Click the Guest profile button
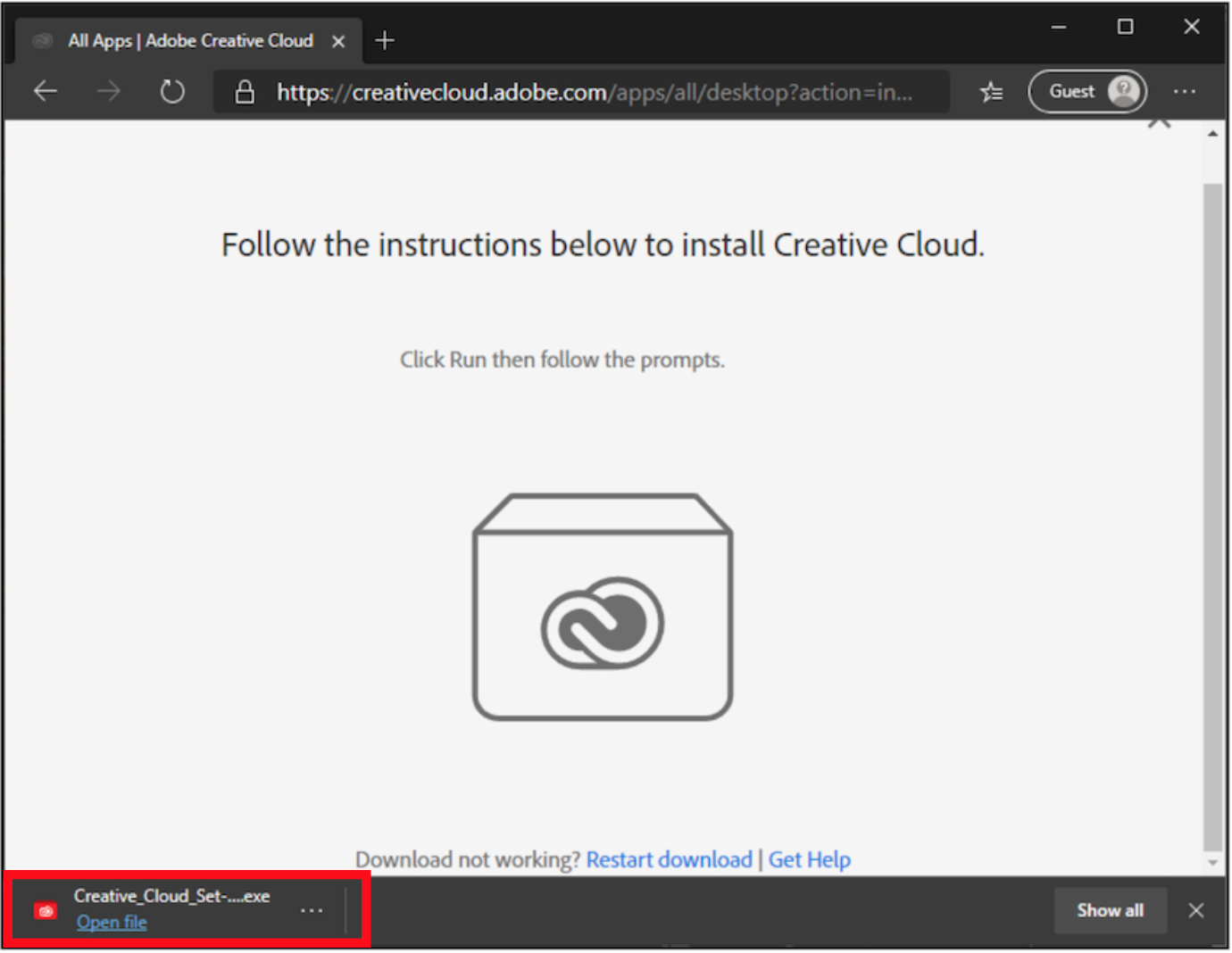Screen dimensions: 1232x953 (1087, 91)
